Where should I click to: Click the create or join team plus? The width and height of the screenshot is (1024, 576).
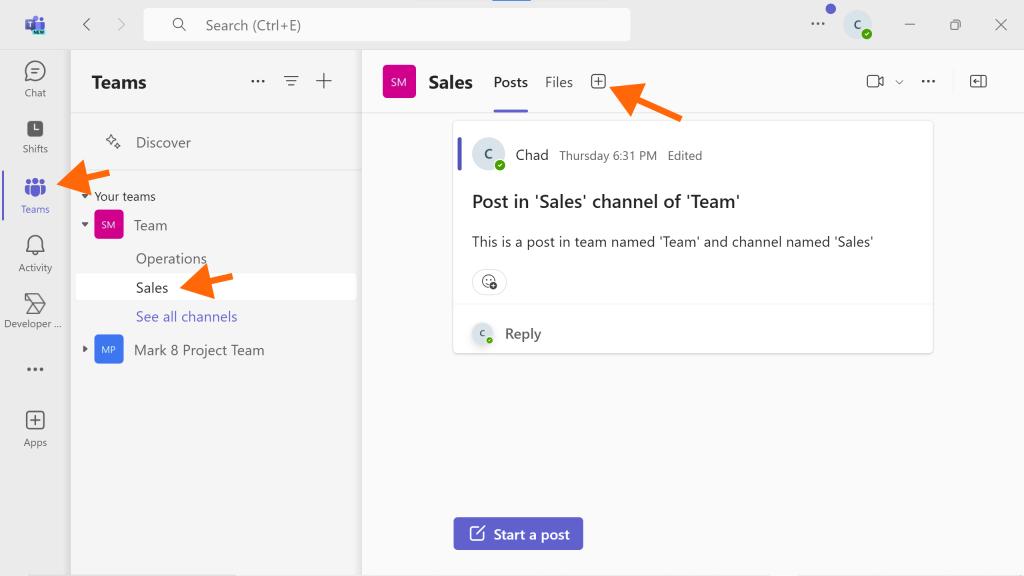(x=324, y=81)
